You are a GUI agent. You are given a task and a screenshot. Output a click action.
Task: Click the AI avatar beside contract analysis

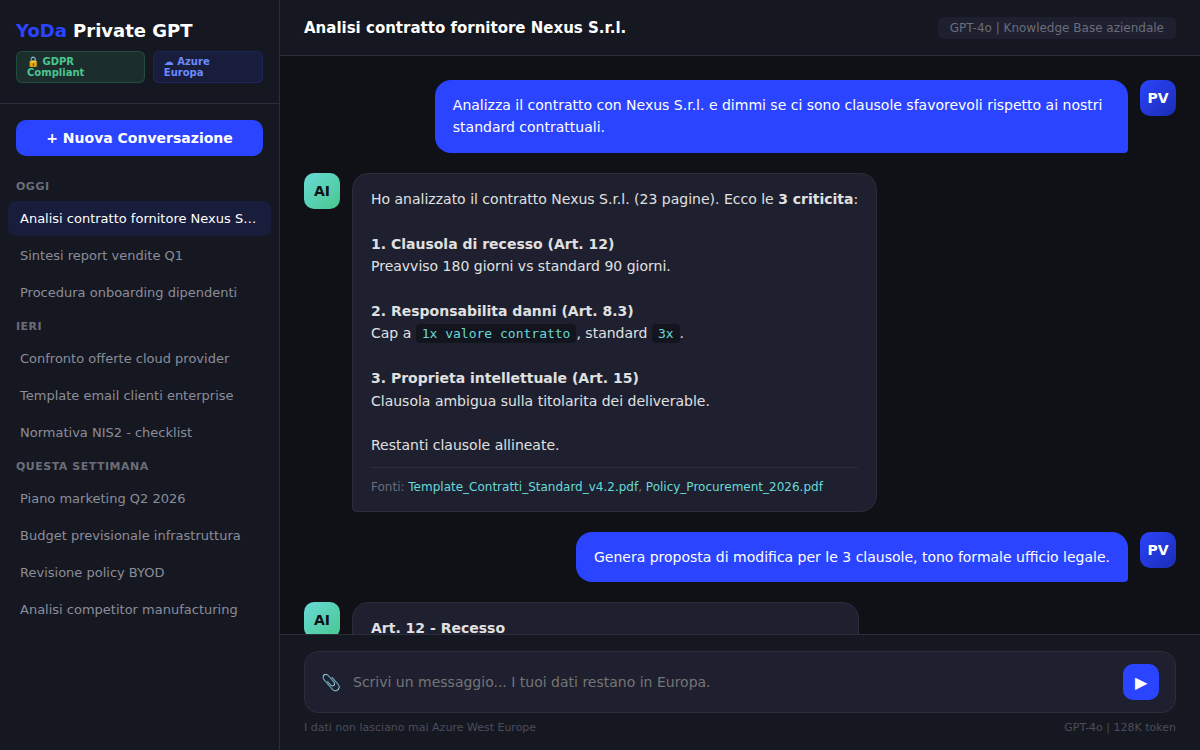coord(321,191)
